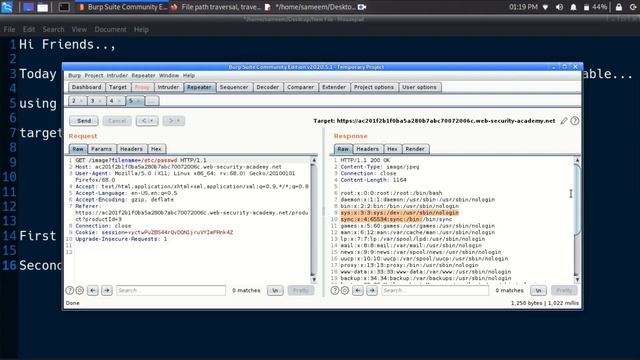Switch to the Sequencer tab

(234, 87)
